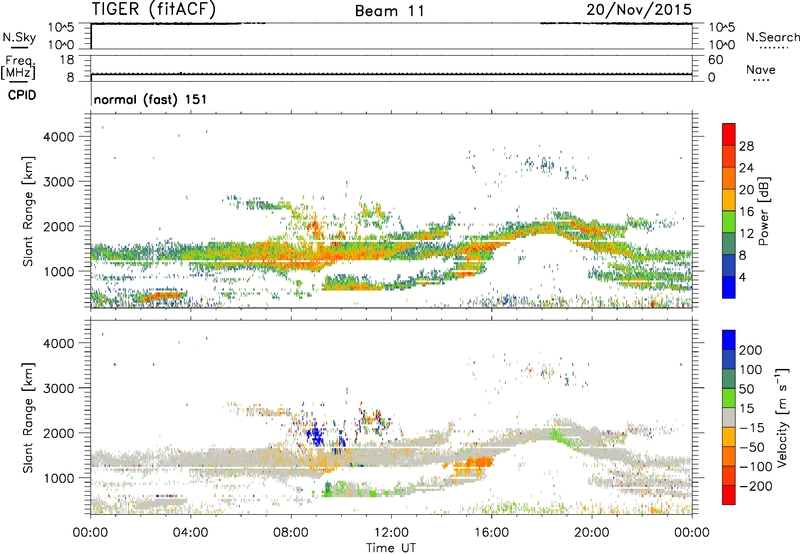This screenshot has width=800, height=554.
Task: Click the -100 label on Velocity color bar
Action: click(756, 467)
